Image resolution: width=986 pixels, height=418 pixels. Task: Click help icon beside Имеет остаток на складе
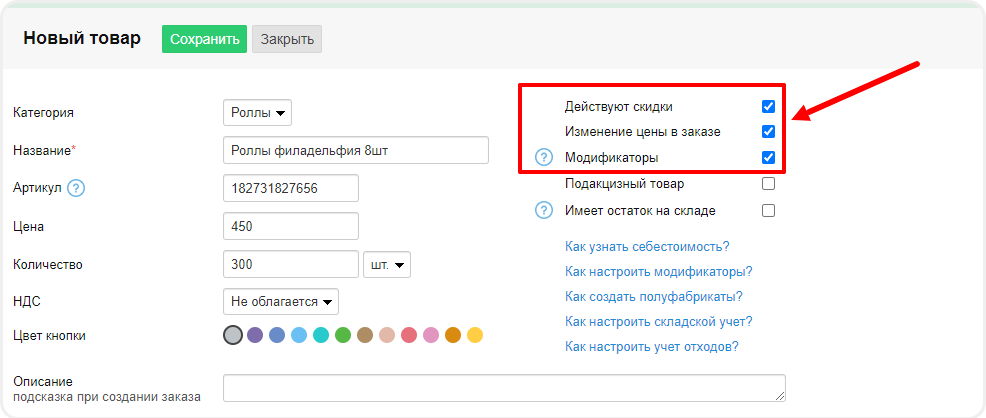[544, 210]
